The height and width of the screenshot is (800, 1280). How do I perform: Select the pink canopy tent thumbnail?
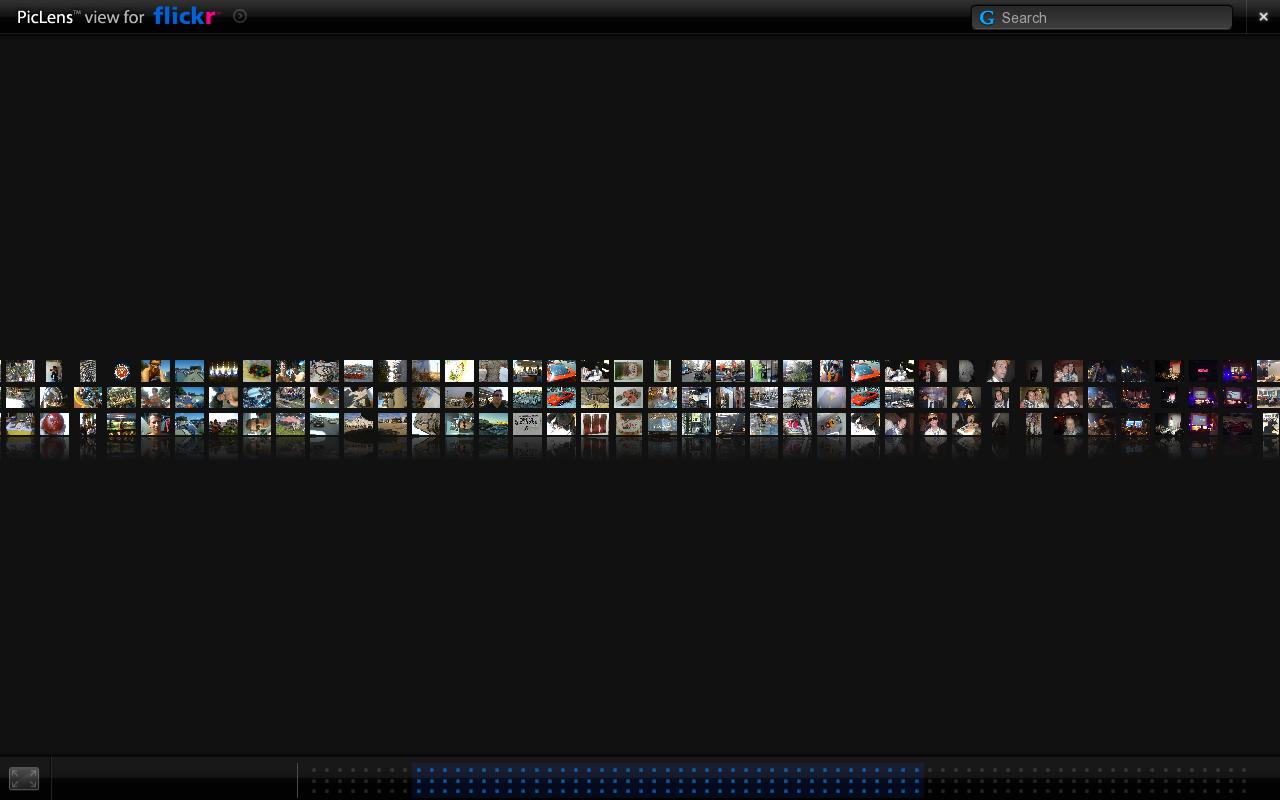coord(291,425)
